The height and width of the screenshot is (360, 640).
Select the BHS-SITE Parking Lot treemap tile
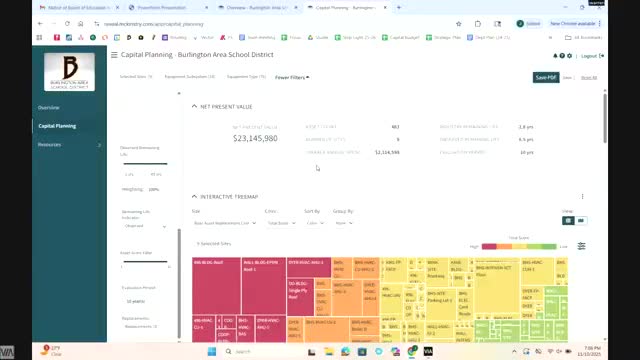441,304
